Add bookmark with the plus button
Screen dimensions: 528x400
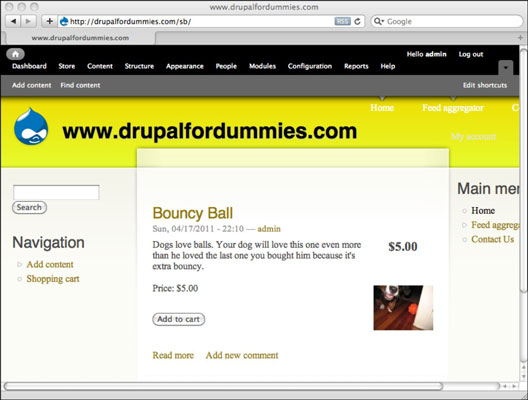point(49,21)
